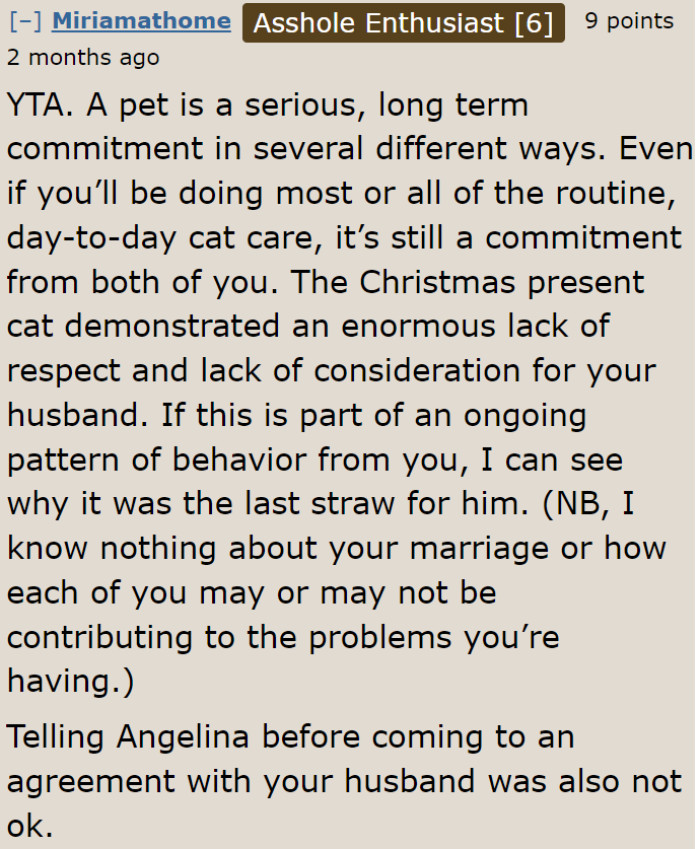The image size is (700, 849).
Task: Open the commenter's profile via their name
Action: pos(140,20)
